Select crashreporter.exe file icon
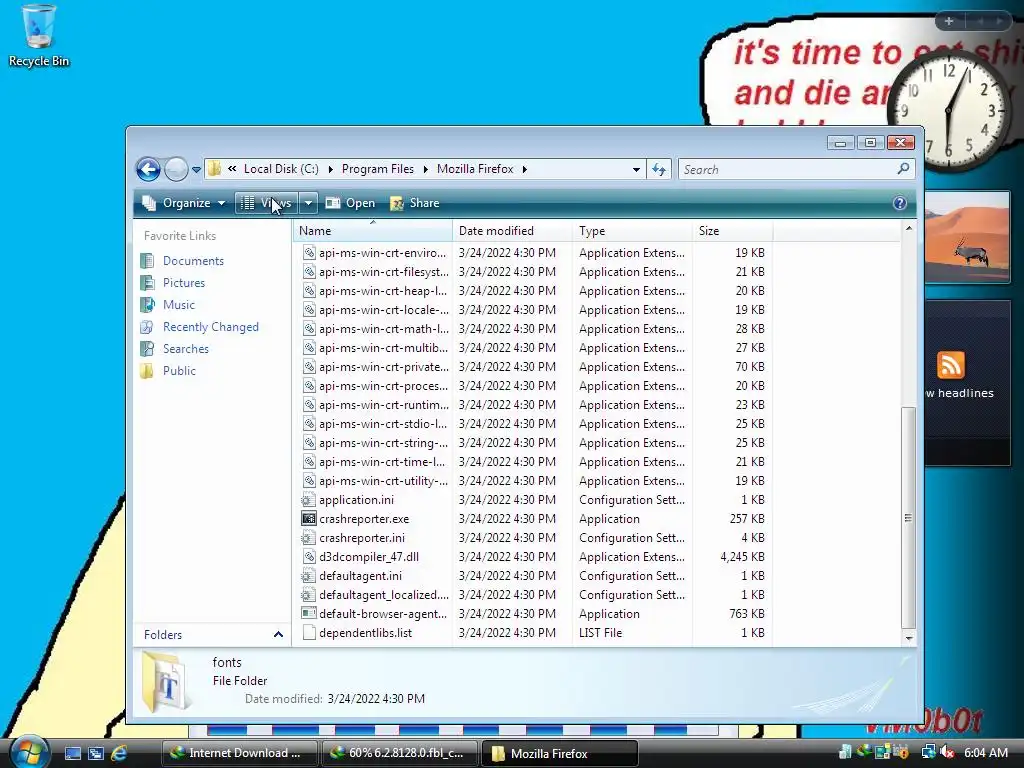The height and width of the screenshot is (768, 1024). (309, 519)
